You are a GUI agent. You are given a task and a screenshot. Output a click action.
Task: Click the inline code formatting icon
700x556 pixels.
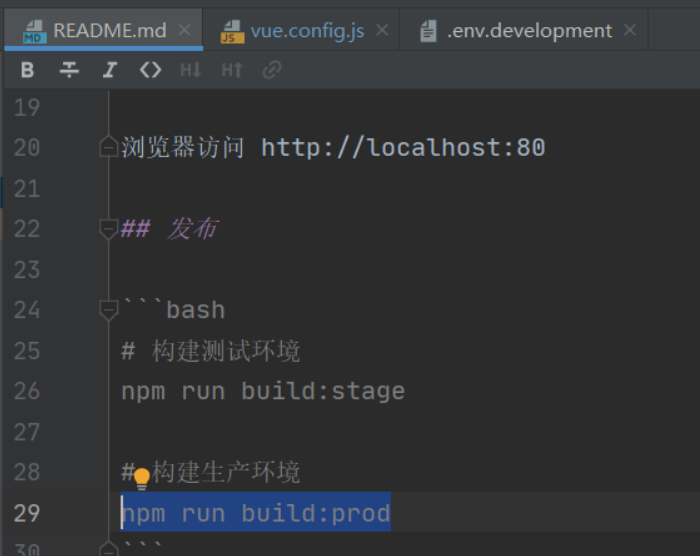click(x=150, y=70)
